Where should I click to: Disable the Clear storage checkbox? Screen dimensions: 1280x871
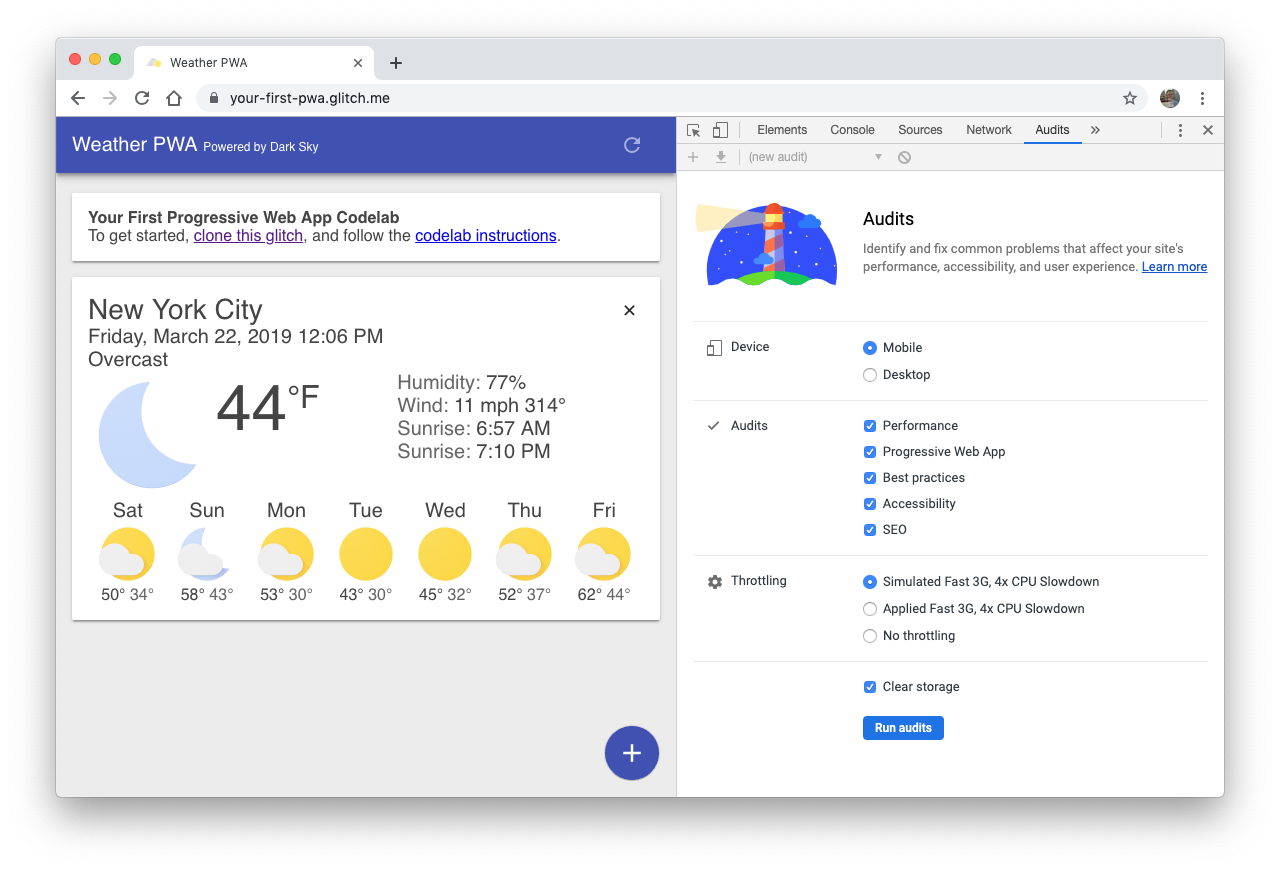[870, 687]
